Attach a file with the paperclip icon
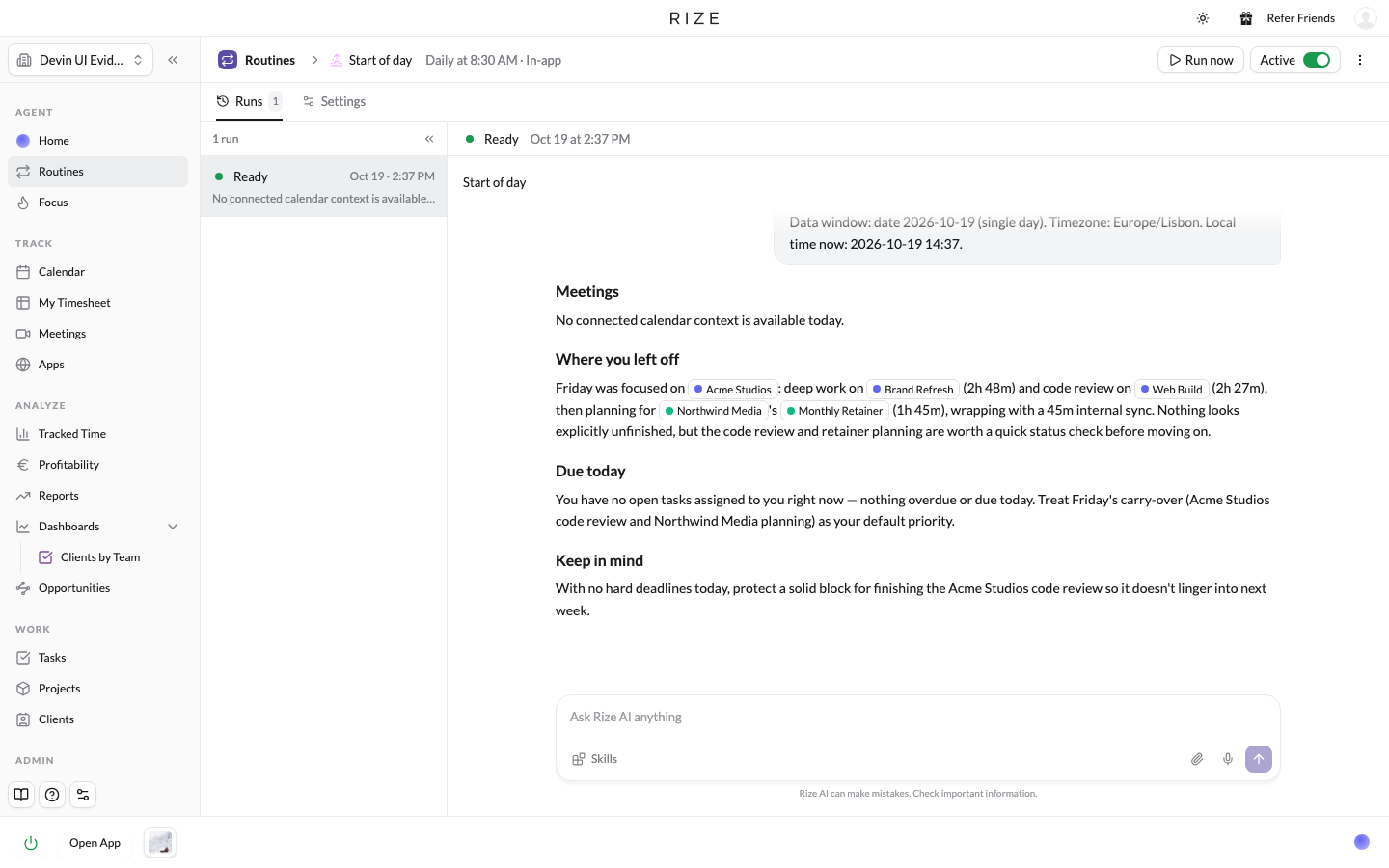Viewport: 1389px width, 868px height. point(1197,759)
